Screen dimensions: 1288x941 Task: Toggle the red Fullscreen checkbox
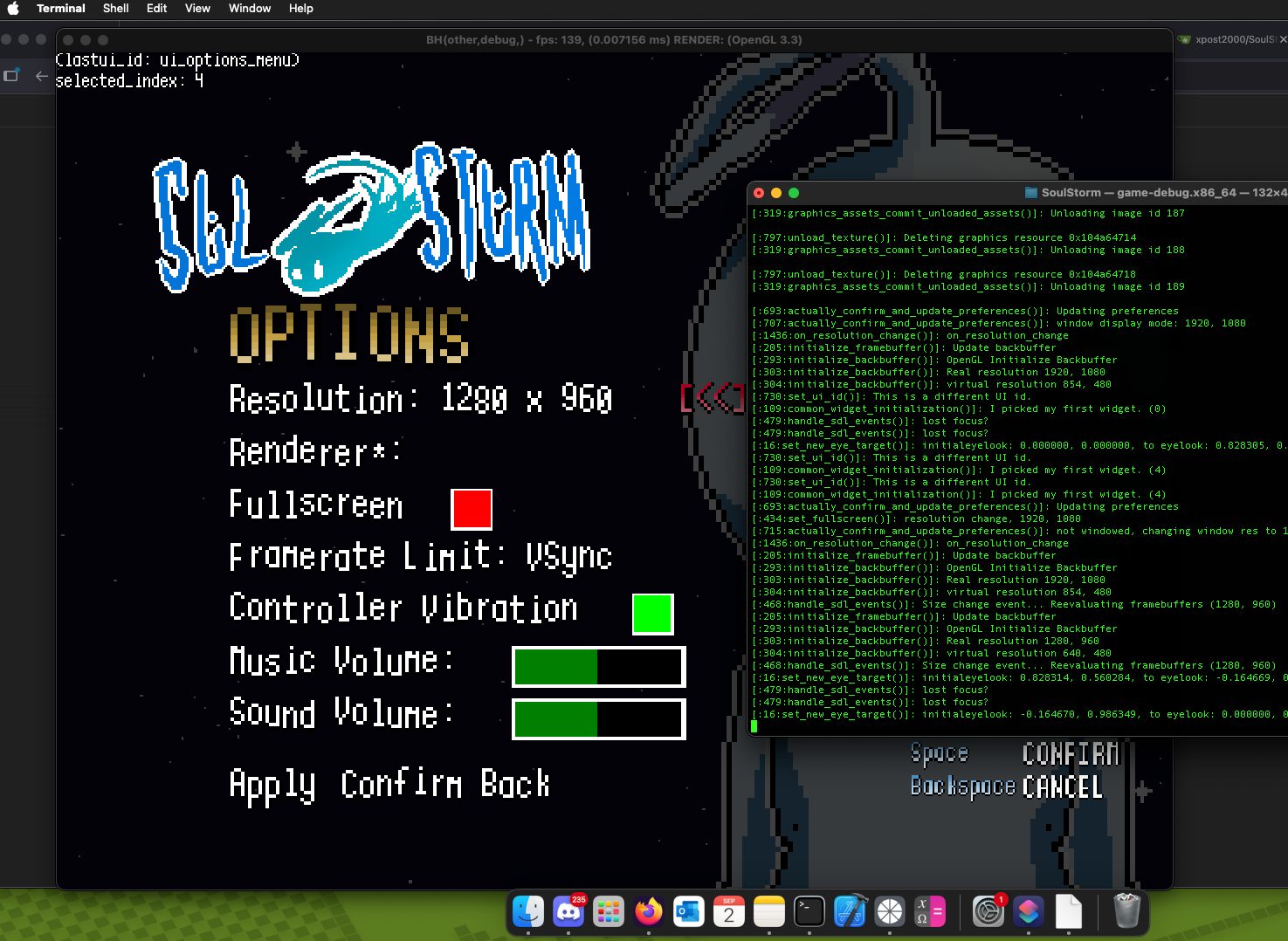click(x=472, y=509)
